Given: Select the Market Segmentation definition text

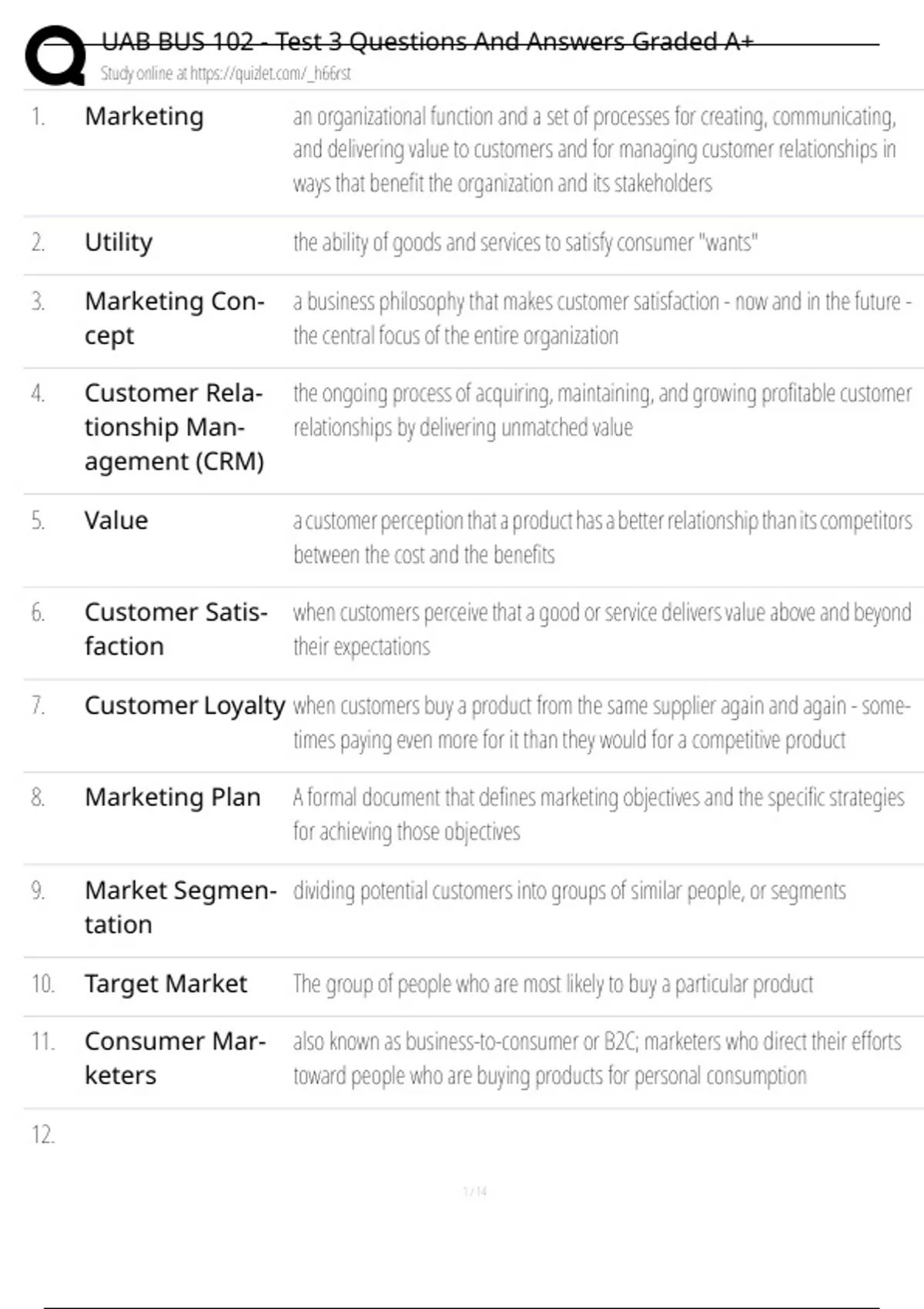Looking at the screenshot, I should click(x=569, y=891).
